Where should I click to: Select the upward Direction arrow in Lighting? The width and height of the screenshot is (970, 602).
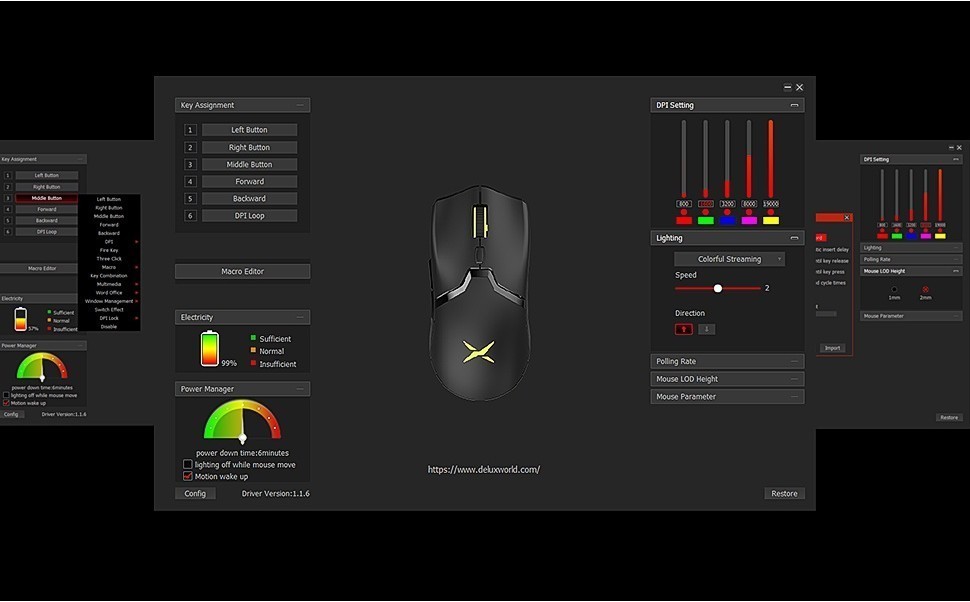(684, 329)
